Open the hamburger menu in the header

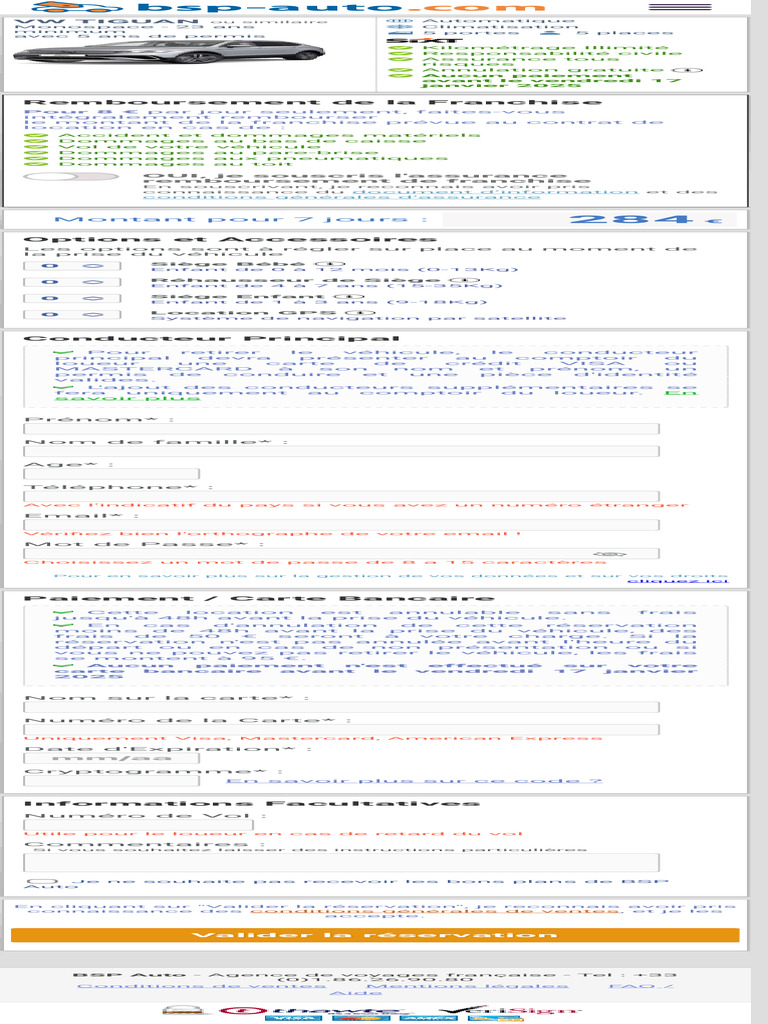pyautogui.click(x=679, y=8)
